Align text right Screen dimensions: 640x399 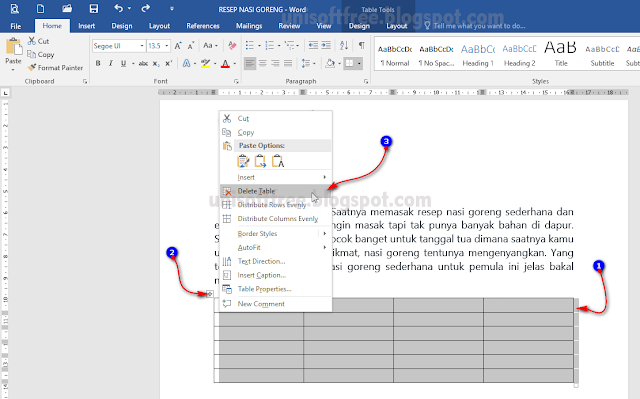276,63
